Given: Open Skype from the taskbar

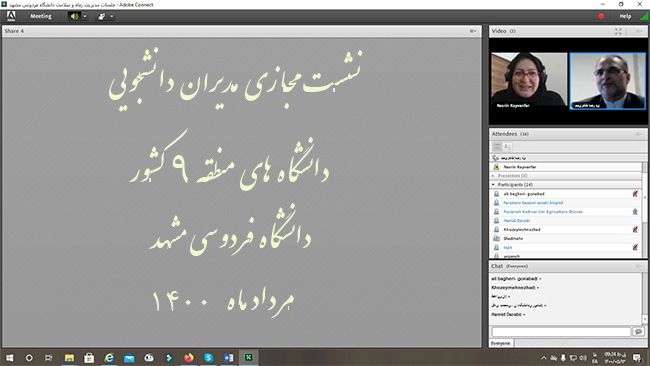Looking at the screenshot, I should click(x=209, y=357).
